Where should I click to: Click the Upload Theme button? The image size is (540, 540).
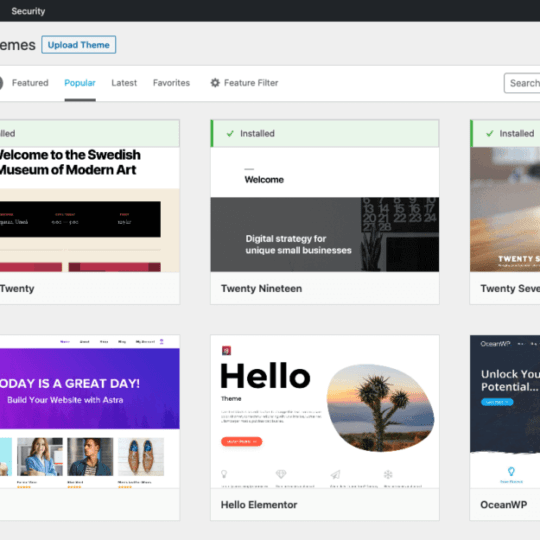[79, 45]
